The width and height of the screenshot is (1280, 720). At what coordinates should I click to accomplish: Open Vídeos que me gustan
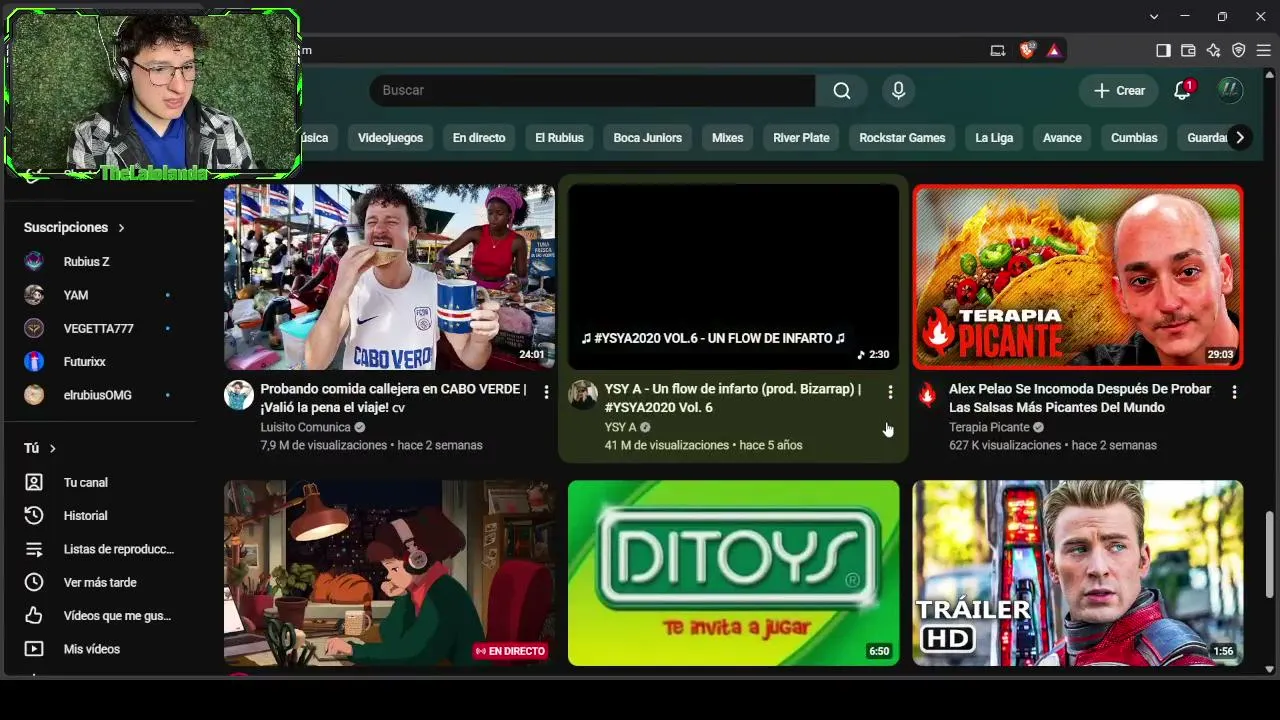(x=98, y=616)
